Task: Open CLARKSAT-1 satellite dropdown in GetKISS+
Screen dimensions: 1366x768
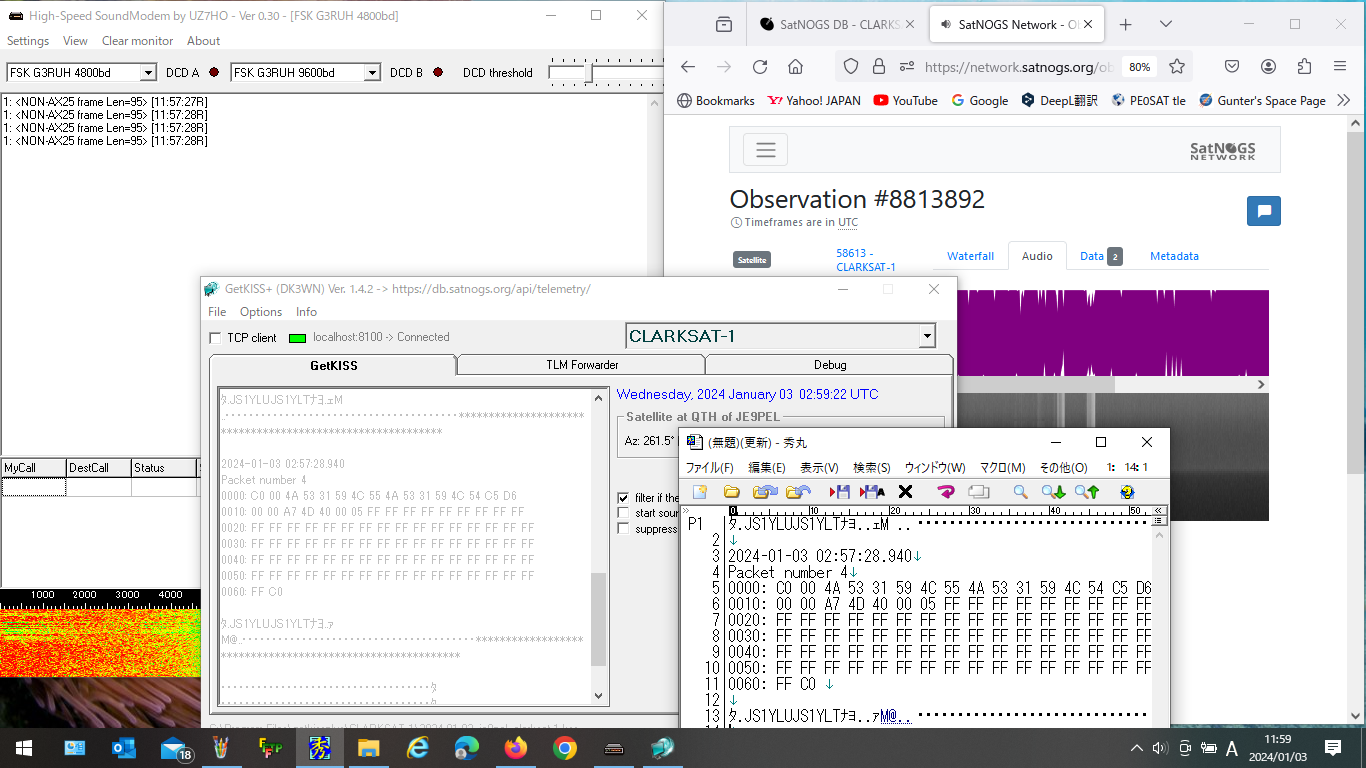Action: [927, 336]
